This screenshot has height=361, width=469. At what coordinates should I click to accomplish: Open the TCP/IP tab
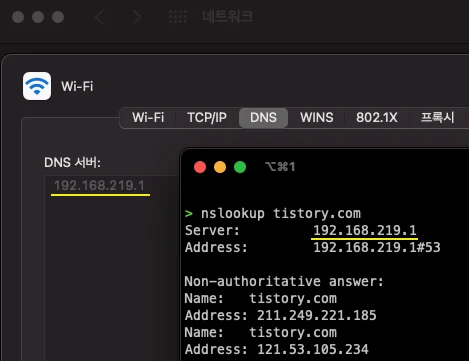pyautogui.click(x=207, y=117)
